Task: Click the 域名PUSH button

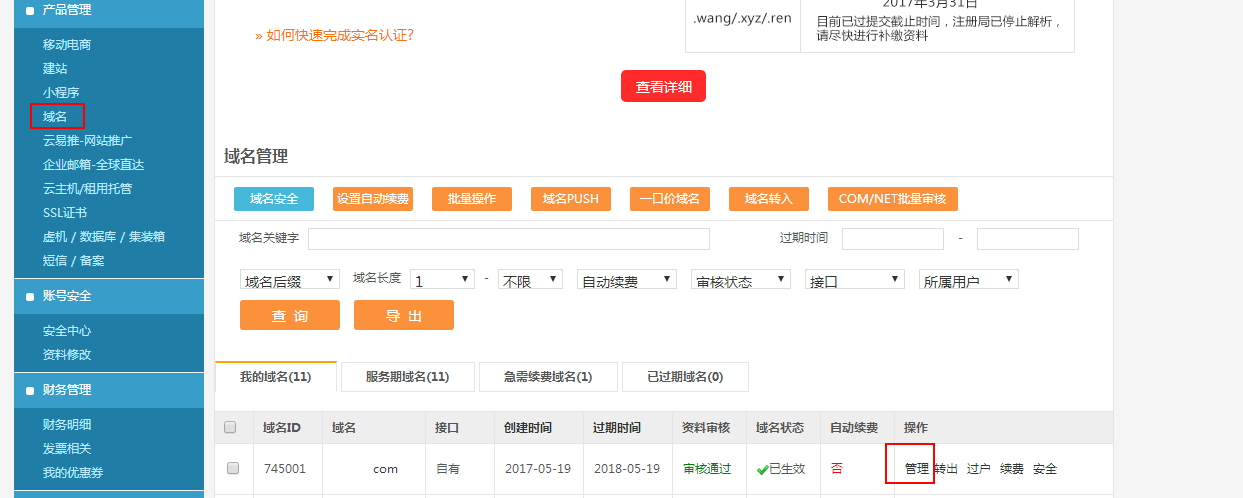Action: (x=570, y=199)
